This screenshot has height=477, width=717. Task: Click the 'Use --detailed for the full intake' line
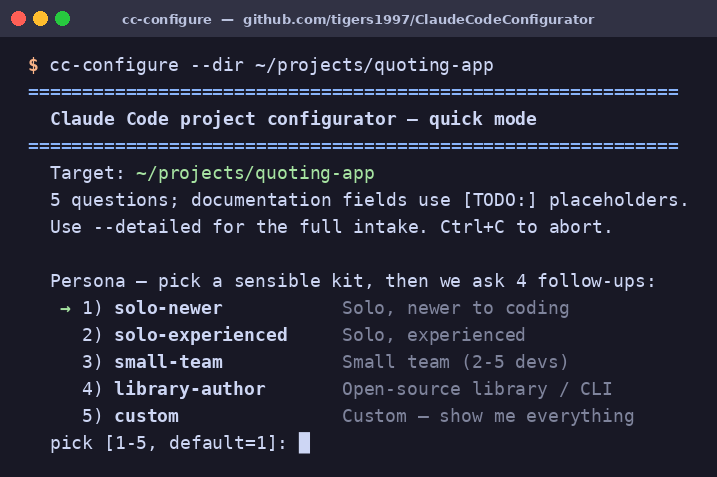click(331, 227)
